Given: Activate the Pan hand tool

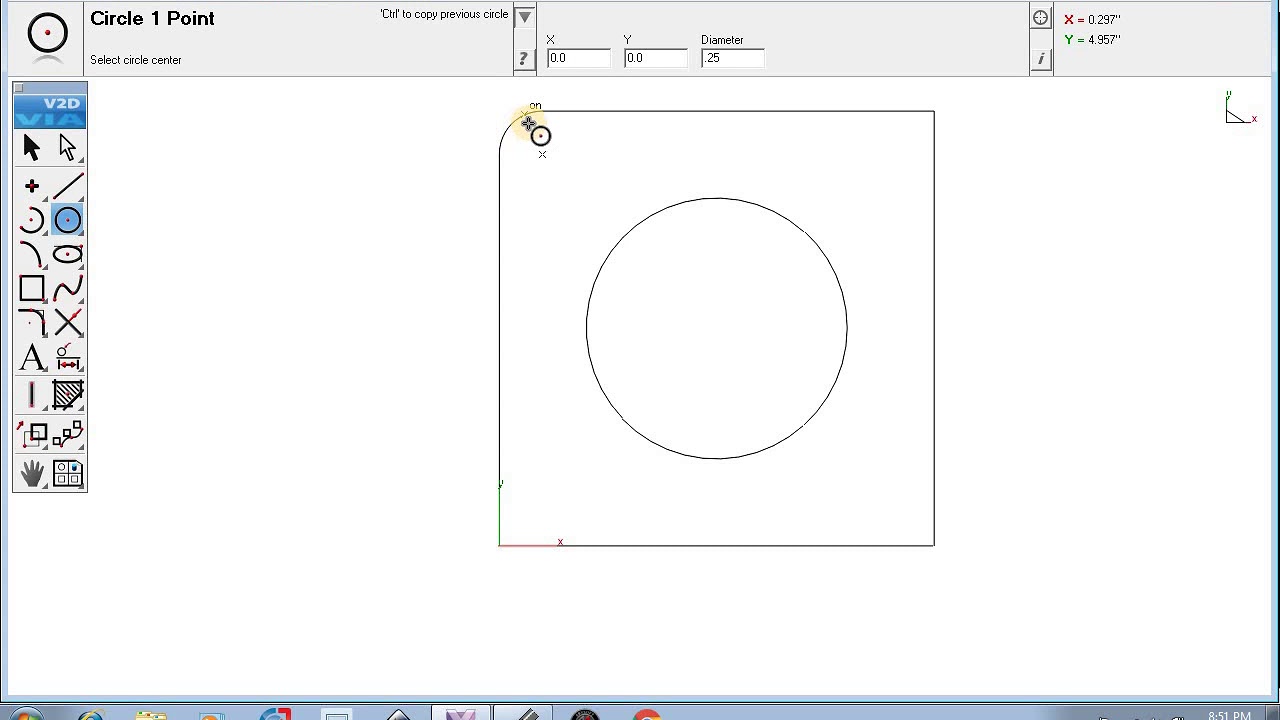Looking at the screenshot, I should click(31, 473).
